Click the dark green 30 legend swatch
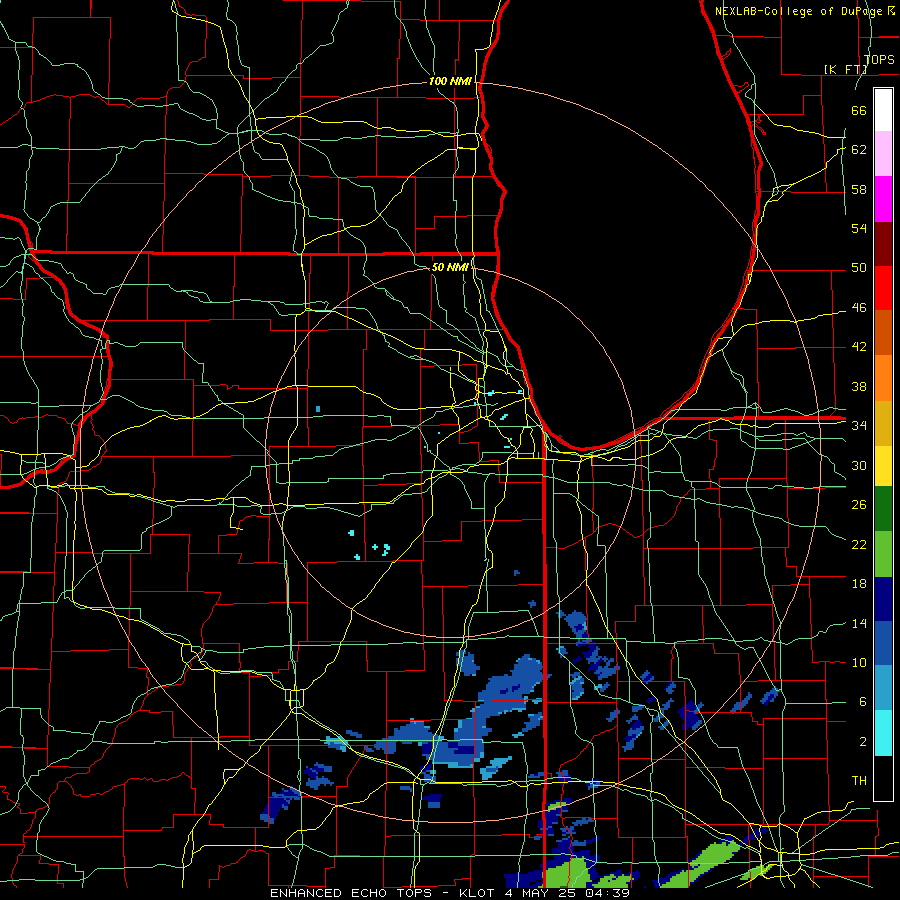900x900 pixels. click(883, 509)
